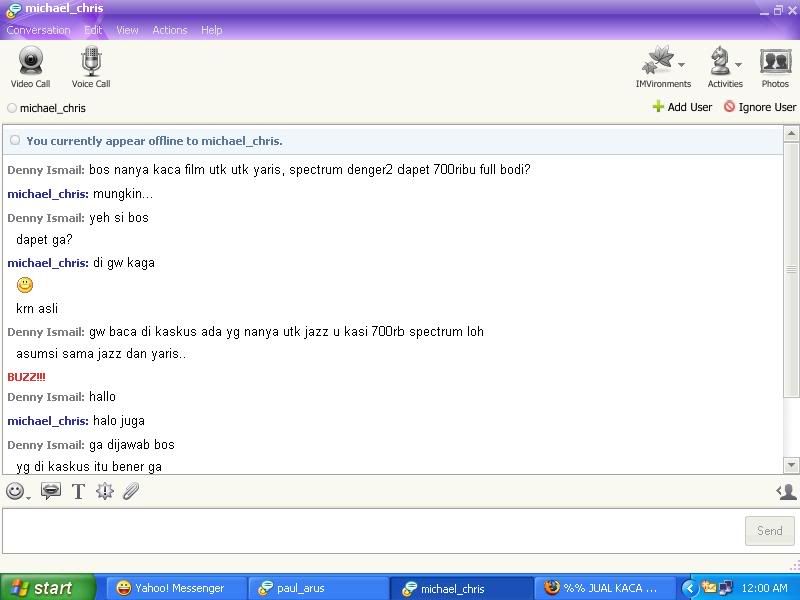
Task: Click the chat scrollbar up arrow
Action: tap(791, 134)
